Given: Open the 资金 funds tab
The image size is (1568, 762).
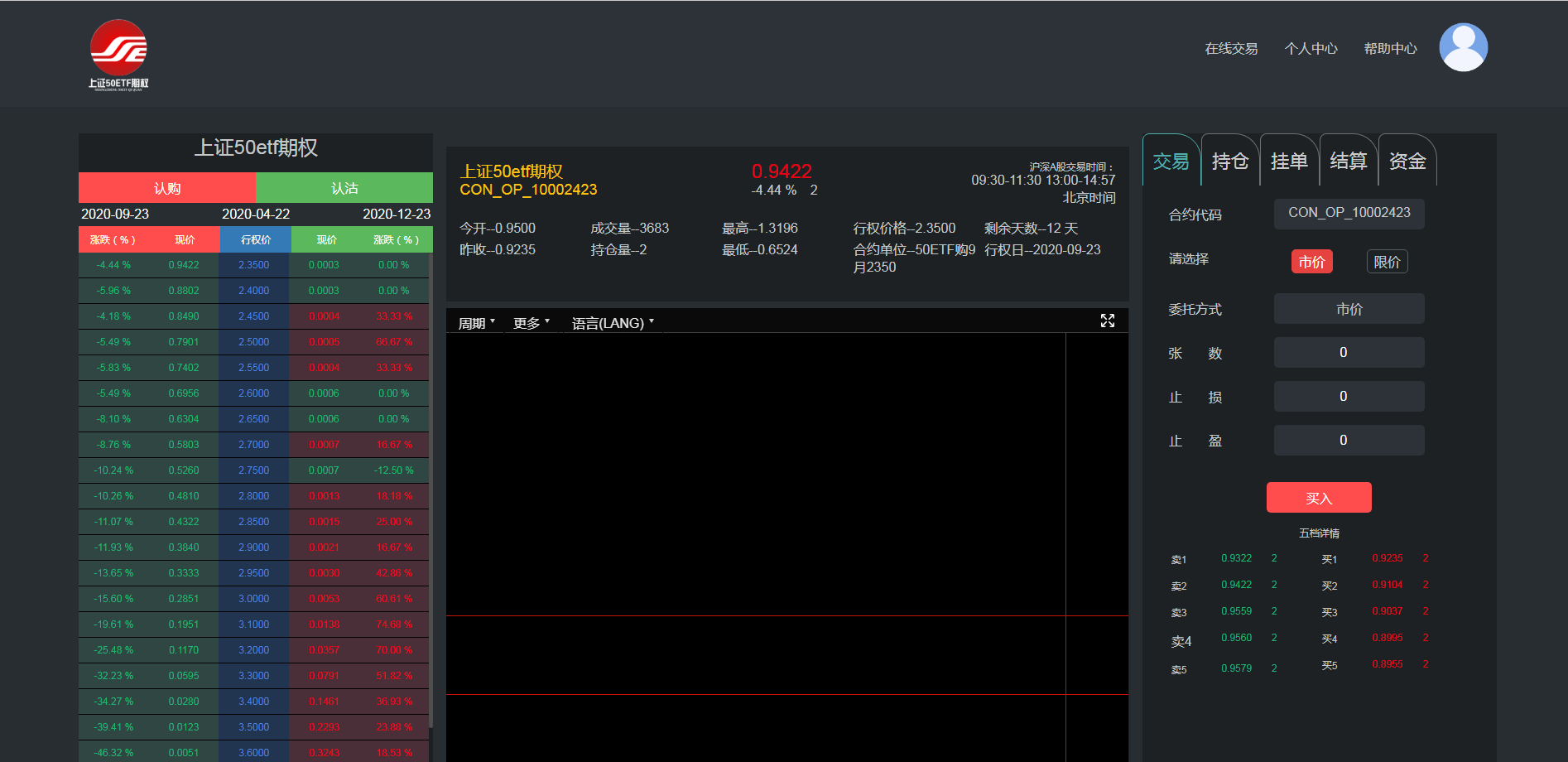Looking at the screenshot, I should (1407, 161).
